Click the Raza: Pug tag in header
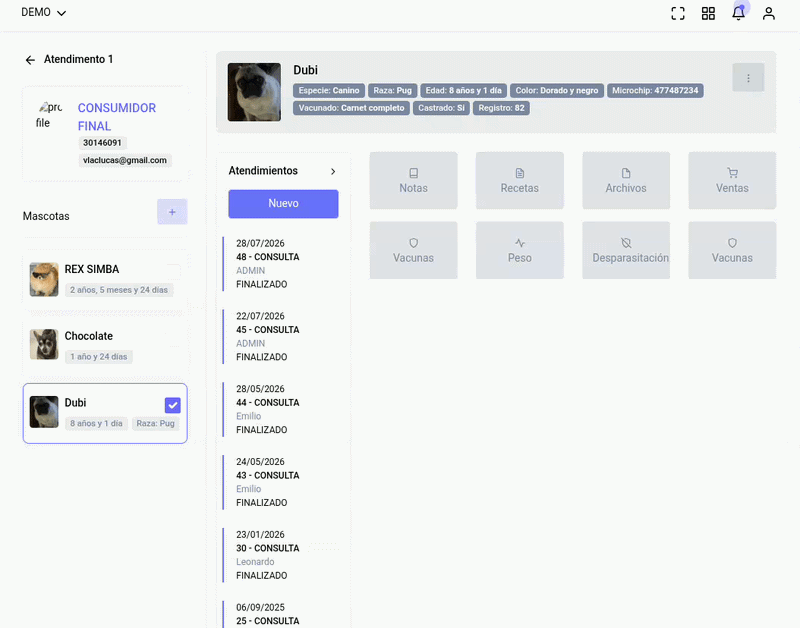The width and height of the screenshot is (800, 628). (x=392, y=90)
